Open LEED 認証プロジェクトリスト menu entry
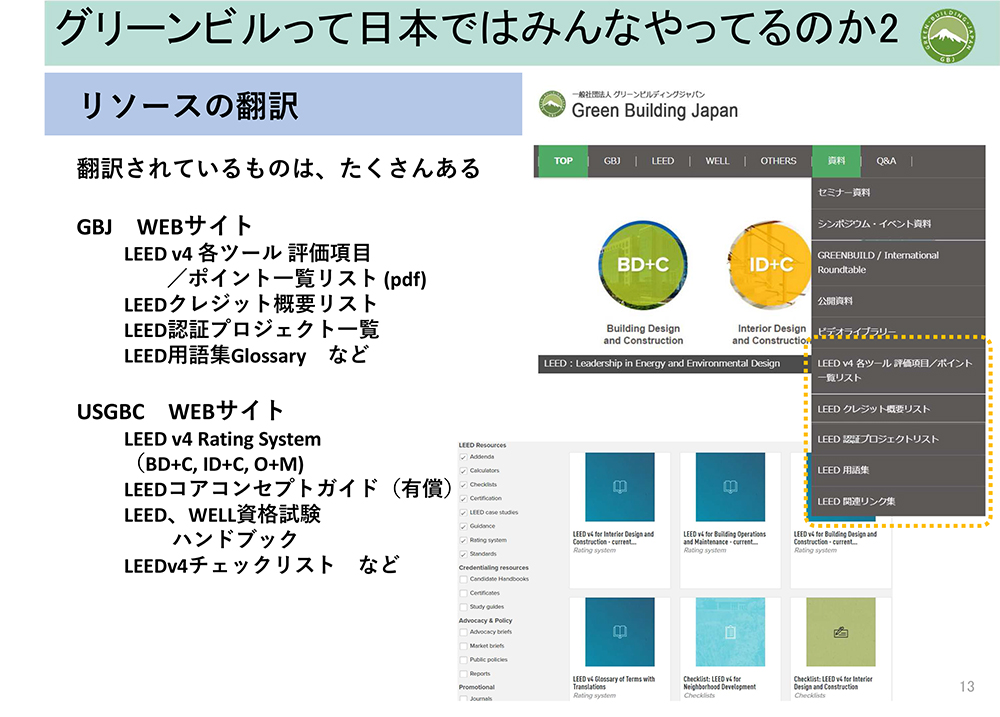The width and height of the screenshot is (1000, 717). pyautogui.click(x=898, y=440)
